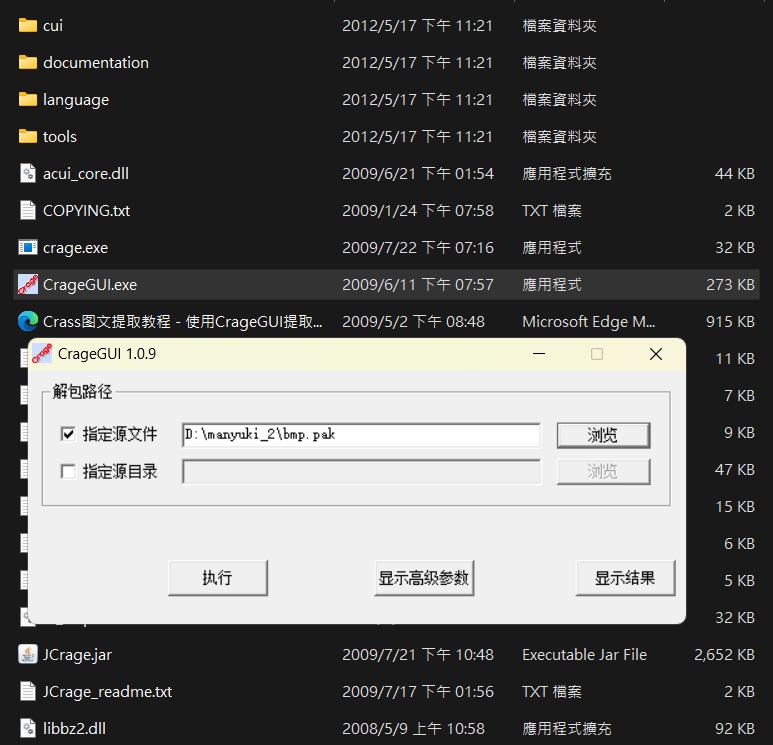Click the CrageGUI.exe red icon

pos(28,284)
